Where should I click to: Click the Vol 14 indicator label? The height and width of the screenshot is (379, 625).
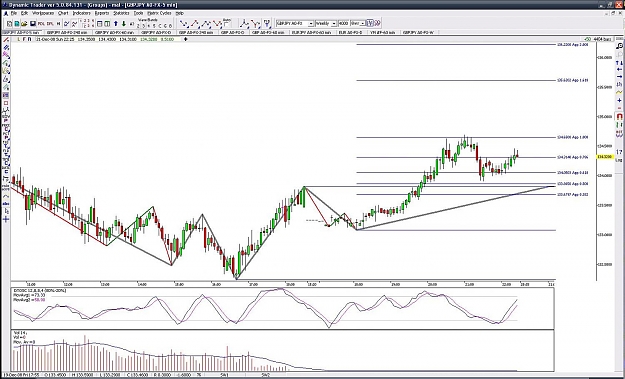click(x=20, y=332)
